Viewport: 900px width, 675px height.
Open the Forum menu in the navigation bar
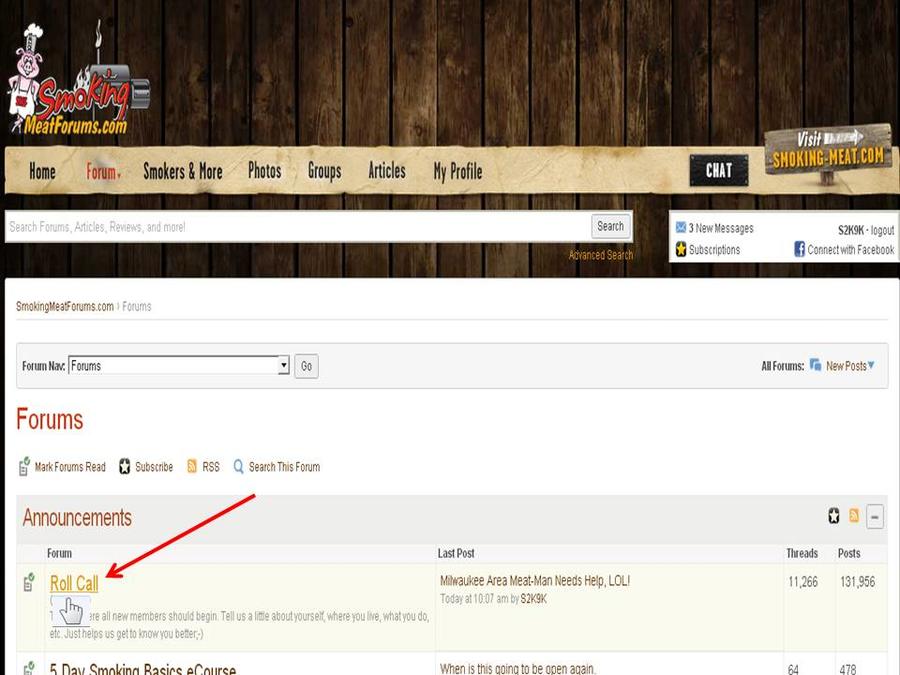point(103,172)
